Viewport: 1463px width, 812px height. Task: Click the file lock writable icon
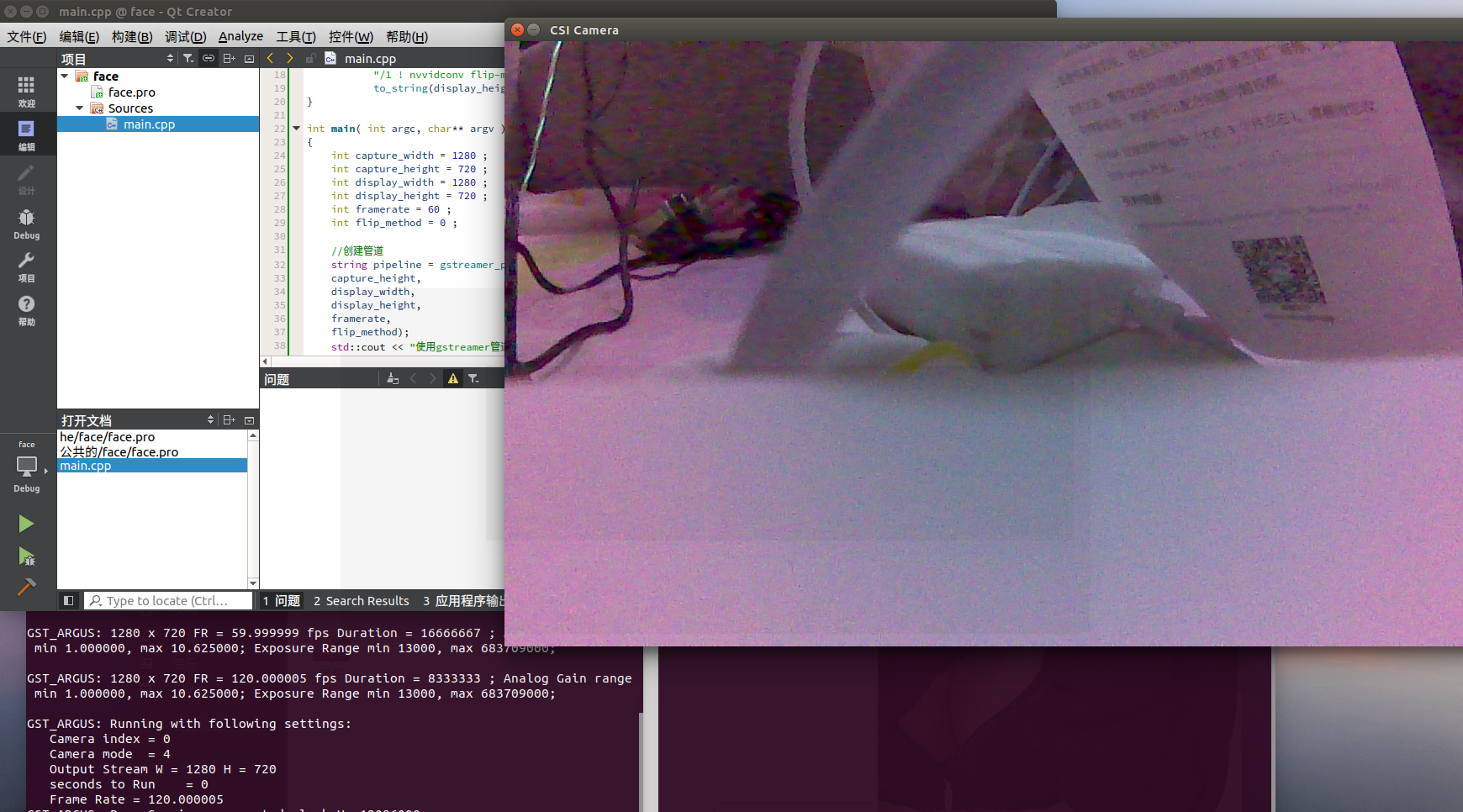point(310,58)
